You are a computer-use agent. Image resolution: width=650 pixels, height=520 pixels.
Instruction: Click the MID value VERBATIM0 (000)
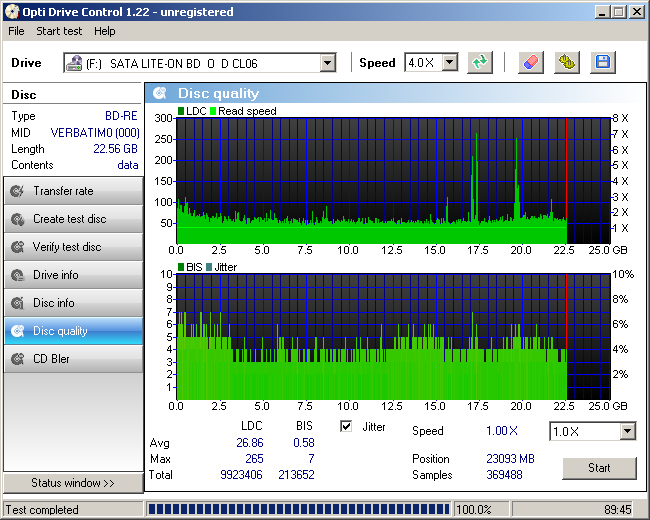pos(95,133)
